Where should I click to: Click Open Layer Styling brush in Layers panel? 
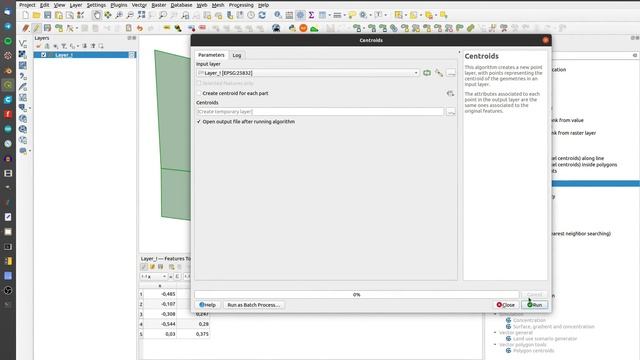click(x=39, y=46)
